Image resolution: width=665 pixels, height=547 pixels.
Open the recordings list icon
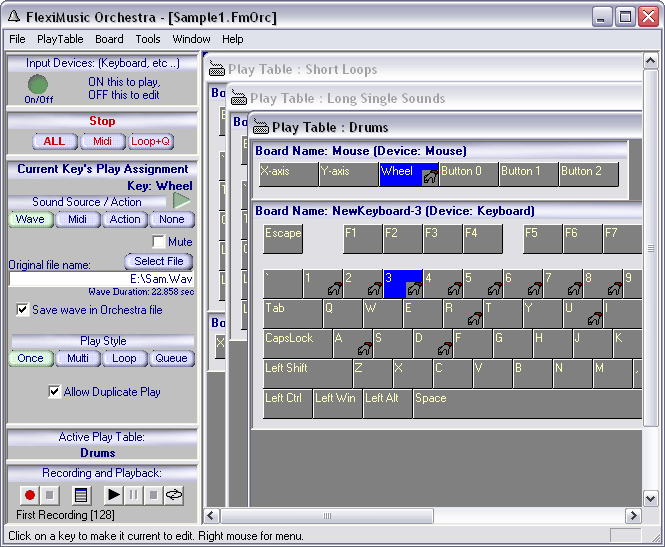tap(81, 495)
